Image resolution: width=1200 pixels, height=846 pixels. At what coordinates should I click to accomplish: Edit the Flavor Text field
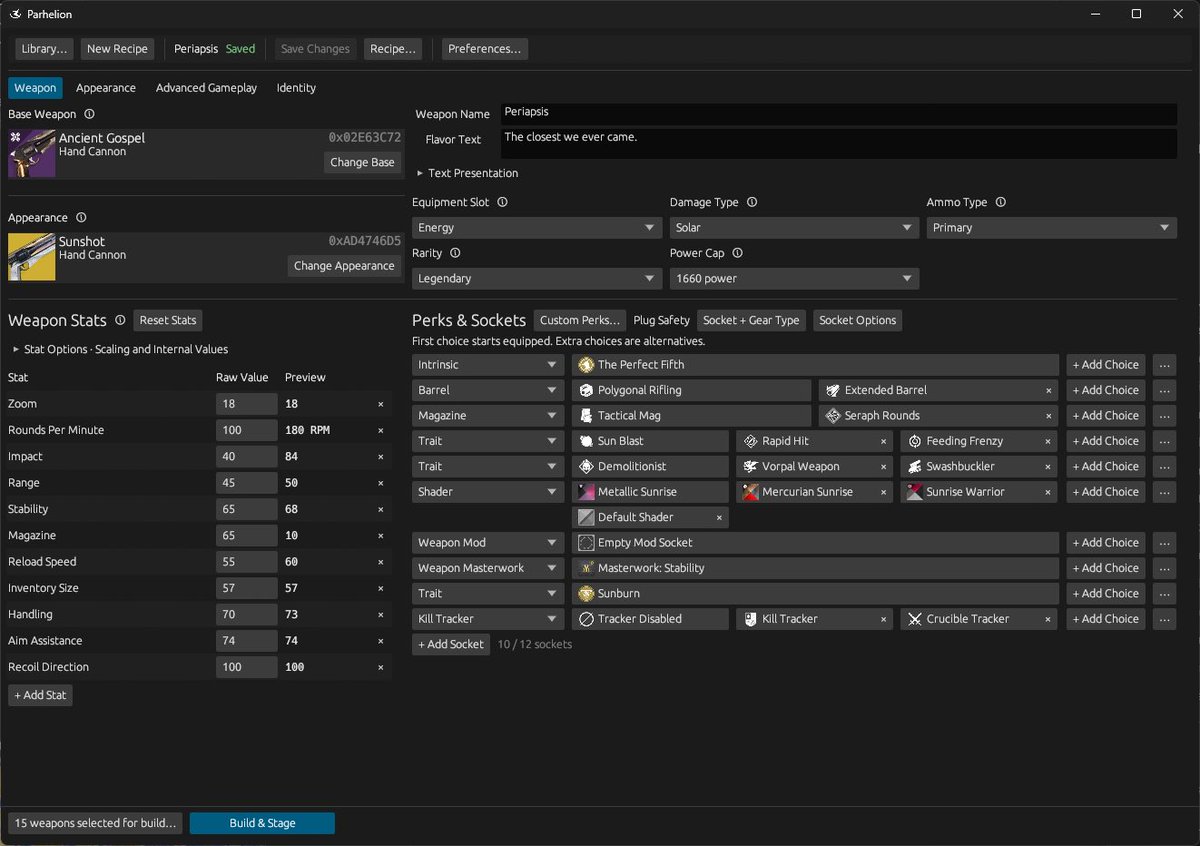(x=838, y=143)
